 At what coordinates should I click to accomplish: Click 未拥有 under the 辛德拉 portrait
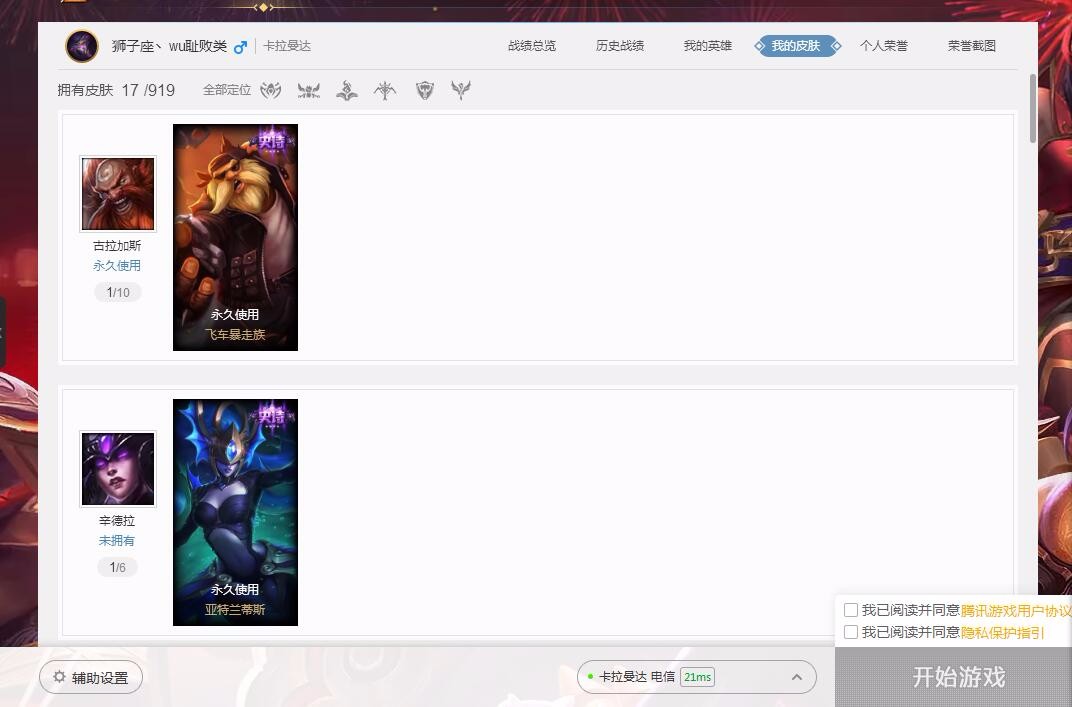pos(117,541)
